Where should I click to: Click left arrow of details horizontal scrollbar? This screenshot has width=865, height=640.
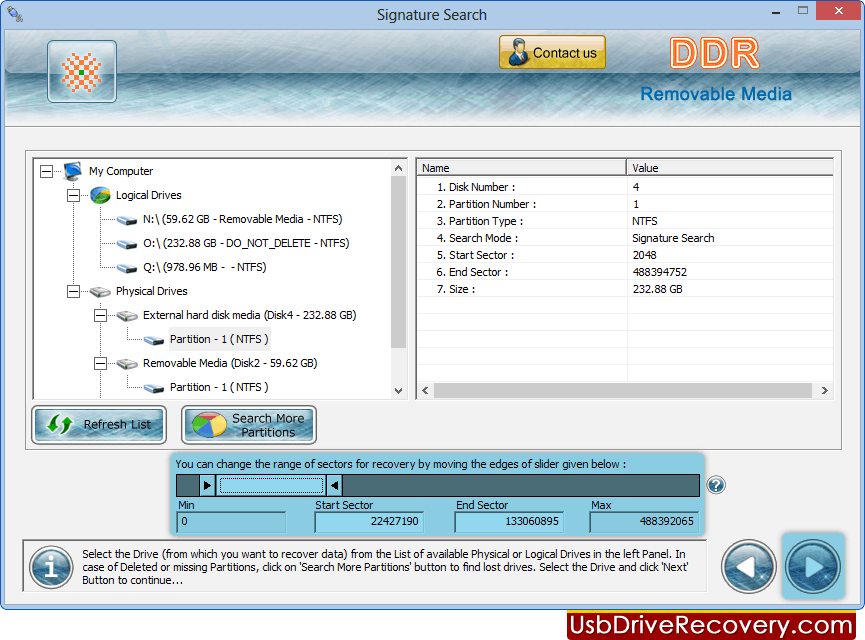click(x=425, y=391)
